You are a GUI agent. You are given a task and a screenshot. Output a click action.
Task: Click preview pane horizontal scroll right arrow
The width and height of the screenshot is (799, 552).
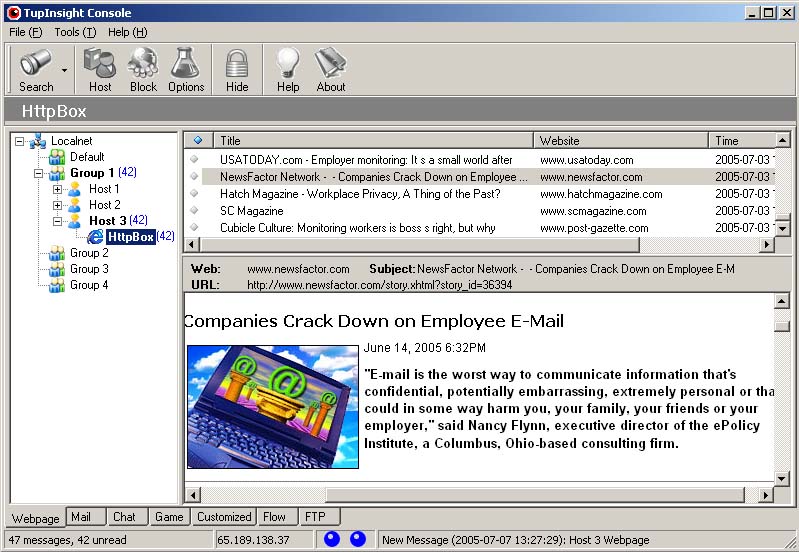(765, 494)
